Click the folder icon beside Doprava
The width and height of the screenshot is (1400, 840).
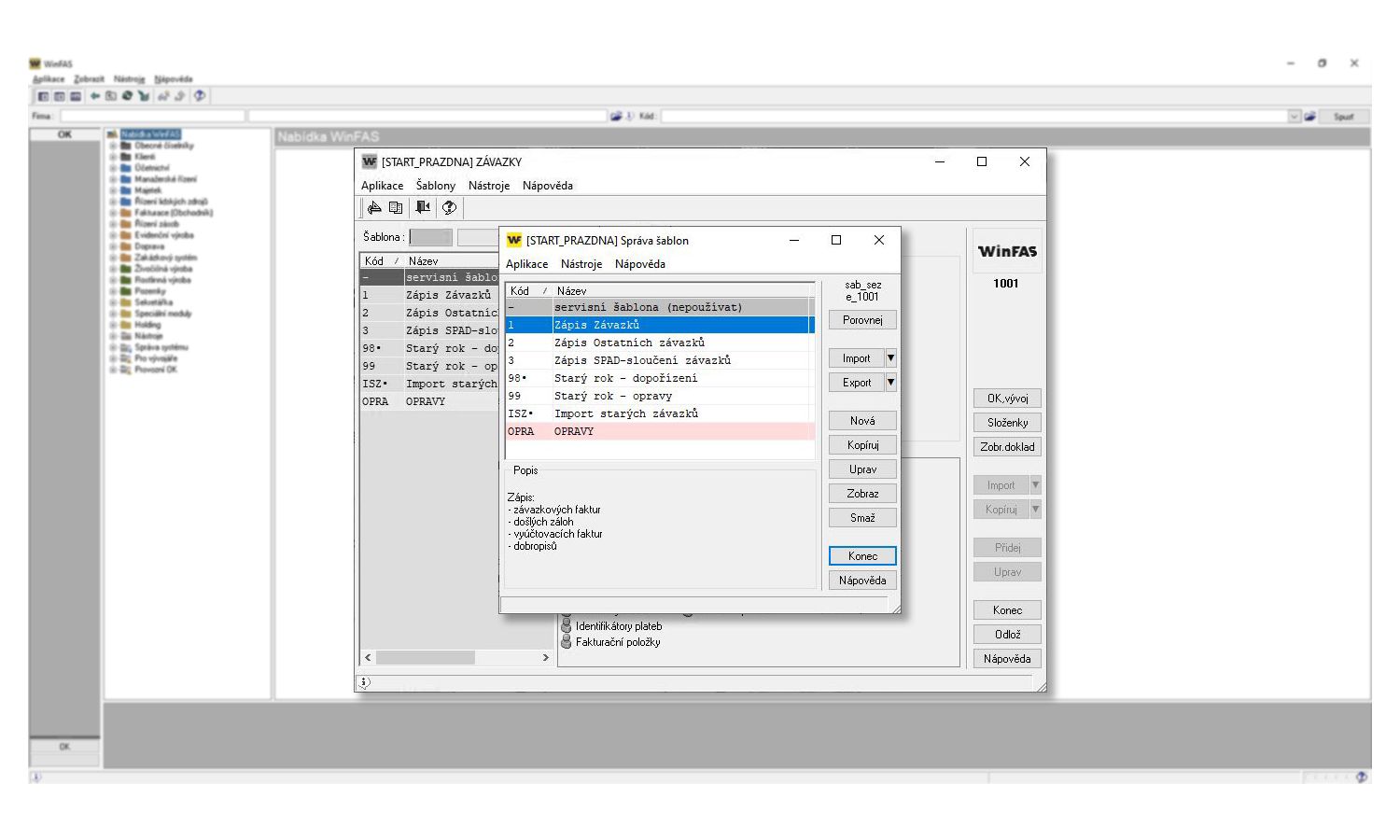[x=125, y=246]
